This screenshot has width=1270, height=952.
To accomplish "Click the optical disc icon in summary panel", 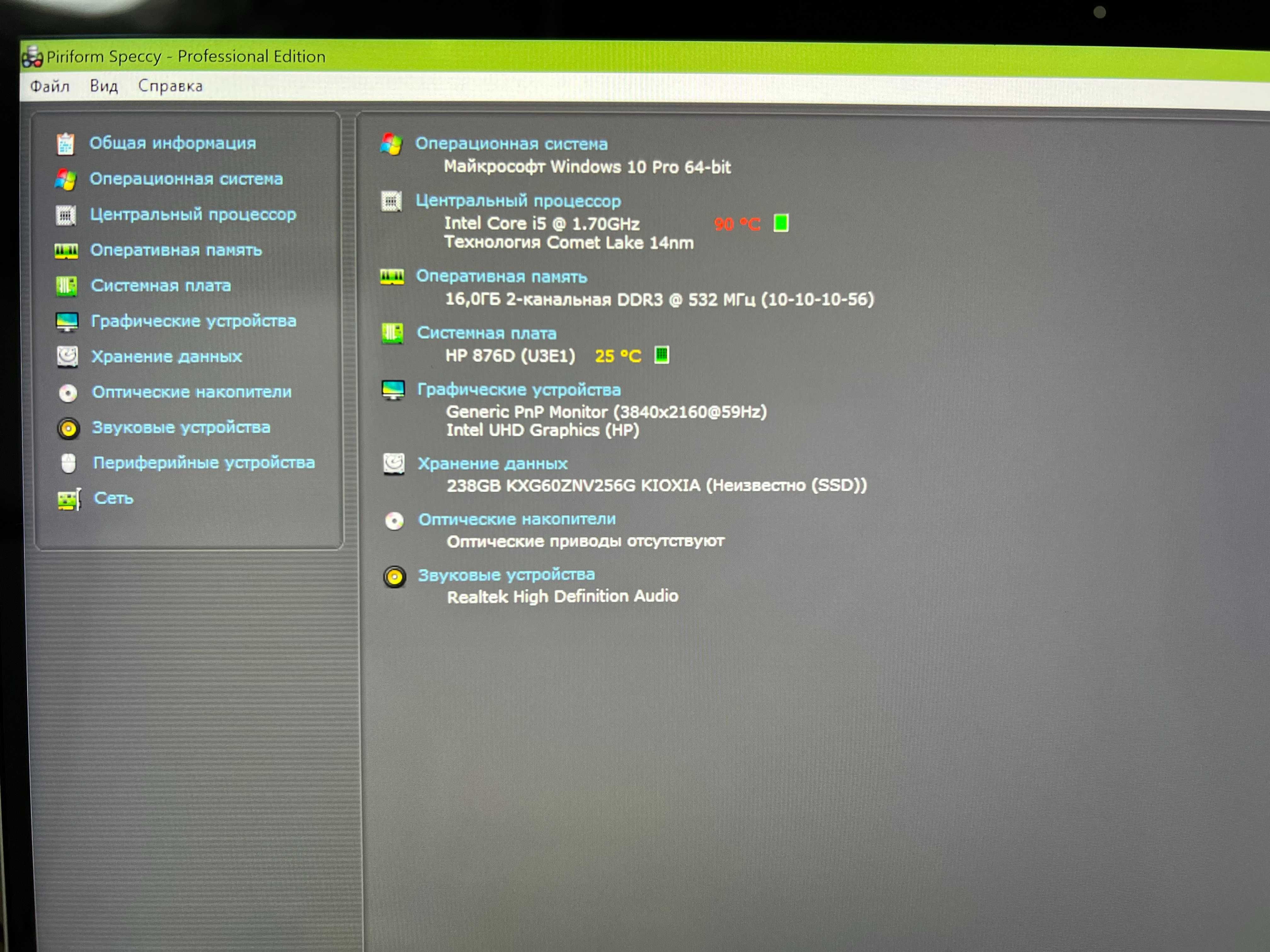I will pyautogui.click(x=394, y=521).
